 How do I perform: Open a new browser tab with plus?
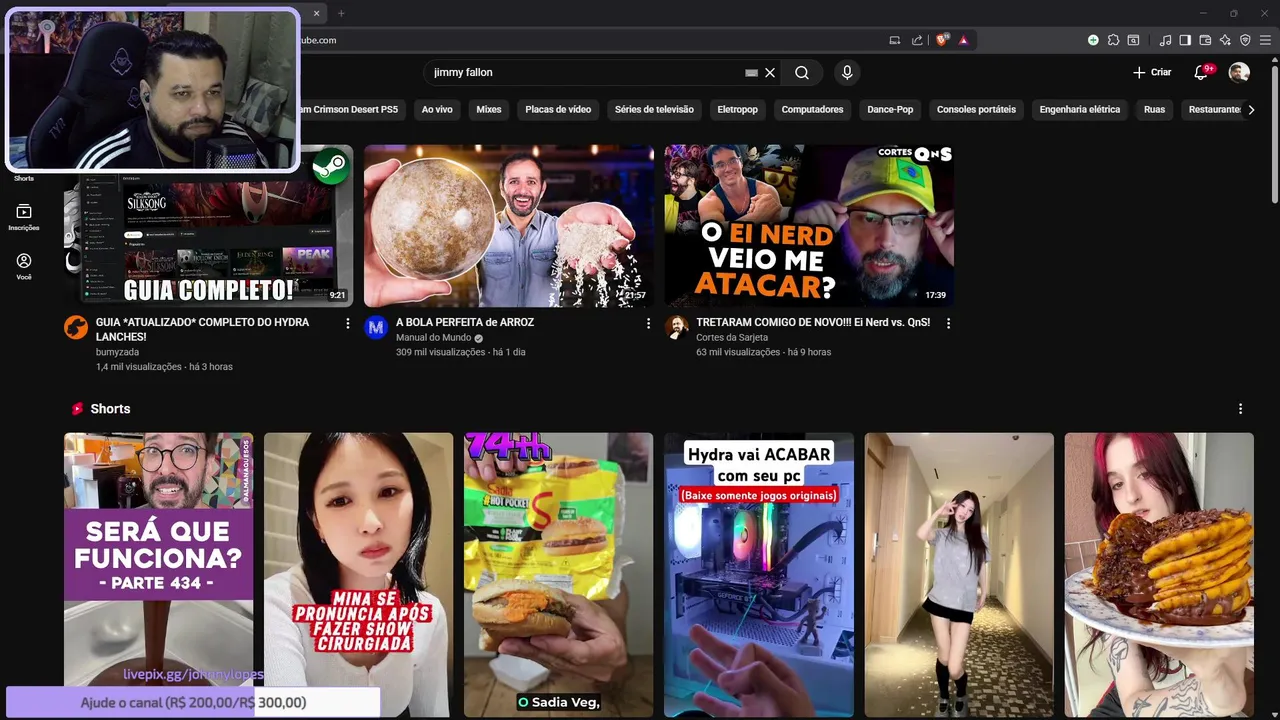coord(341,13)
